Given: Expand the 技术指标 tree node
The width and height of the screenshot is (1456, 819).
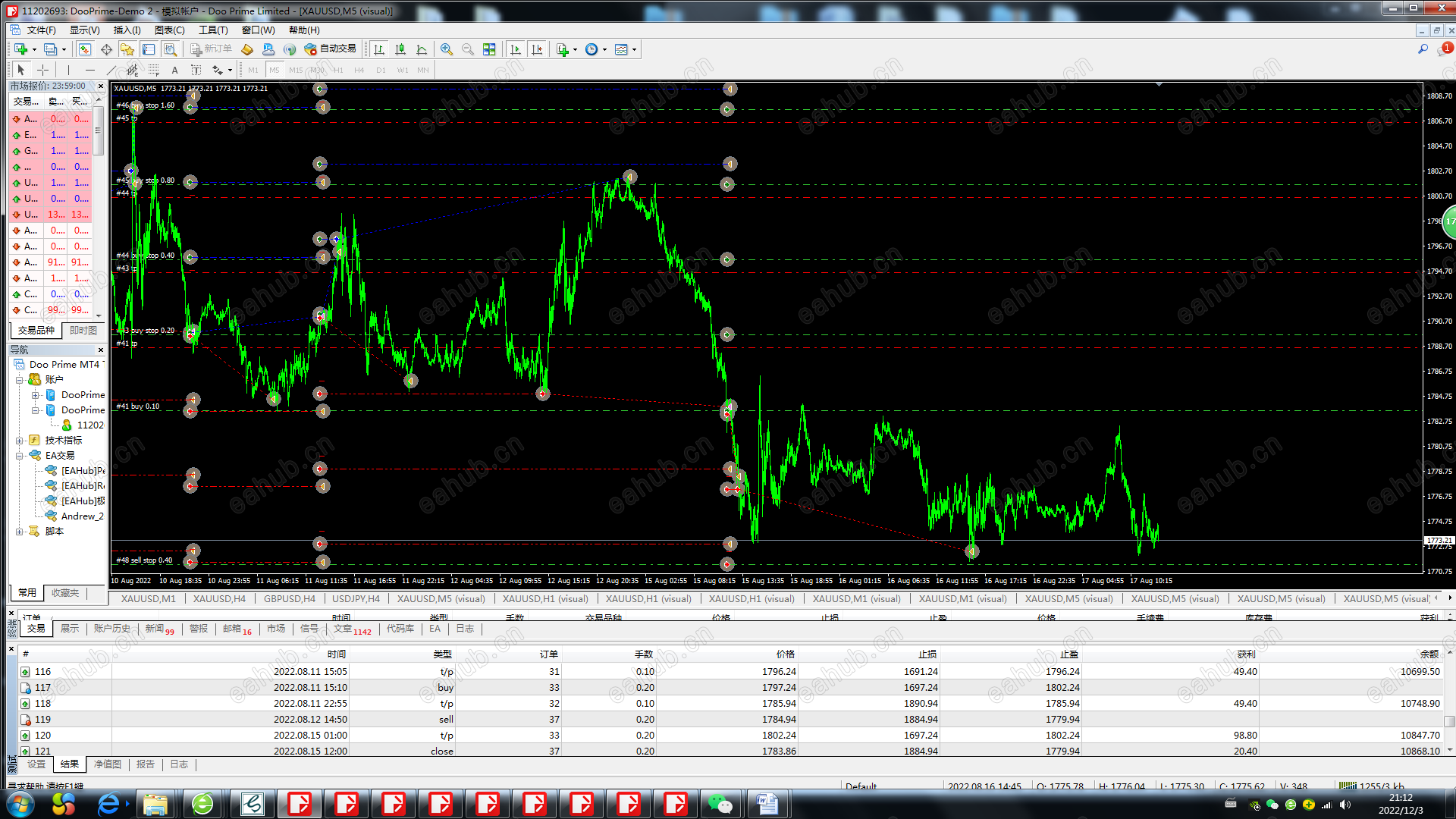Looking at the screenshot, I should [x=20, y=441].
